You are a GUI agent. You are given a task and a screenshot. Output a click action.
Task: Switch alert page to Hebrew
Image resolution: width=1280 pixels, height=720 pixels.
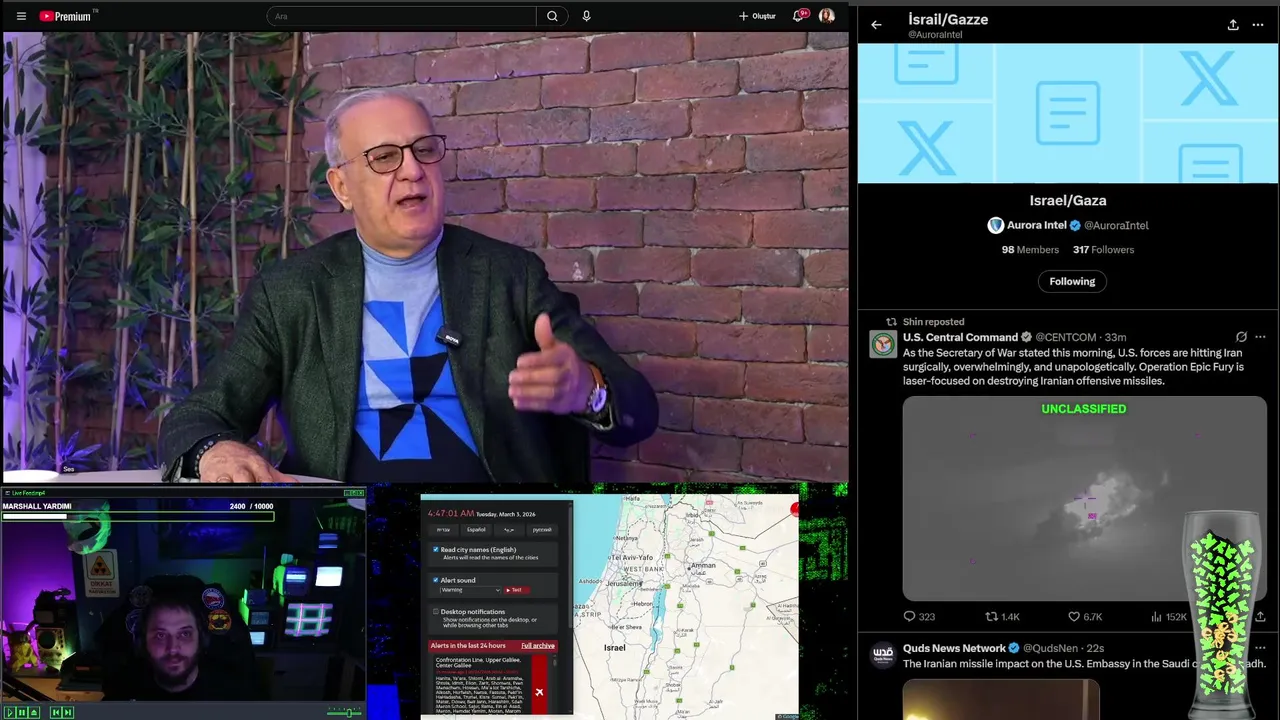click(444, 529)
